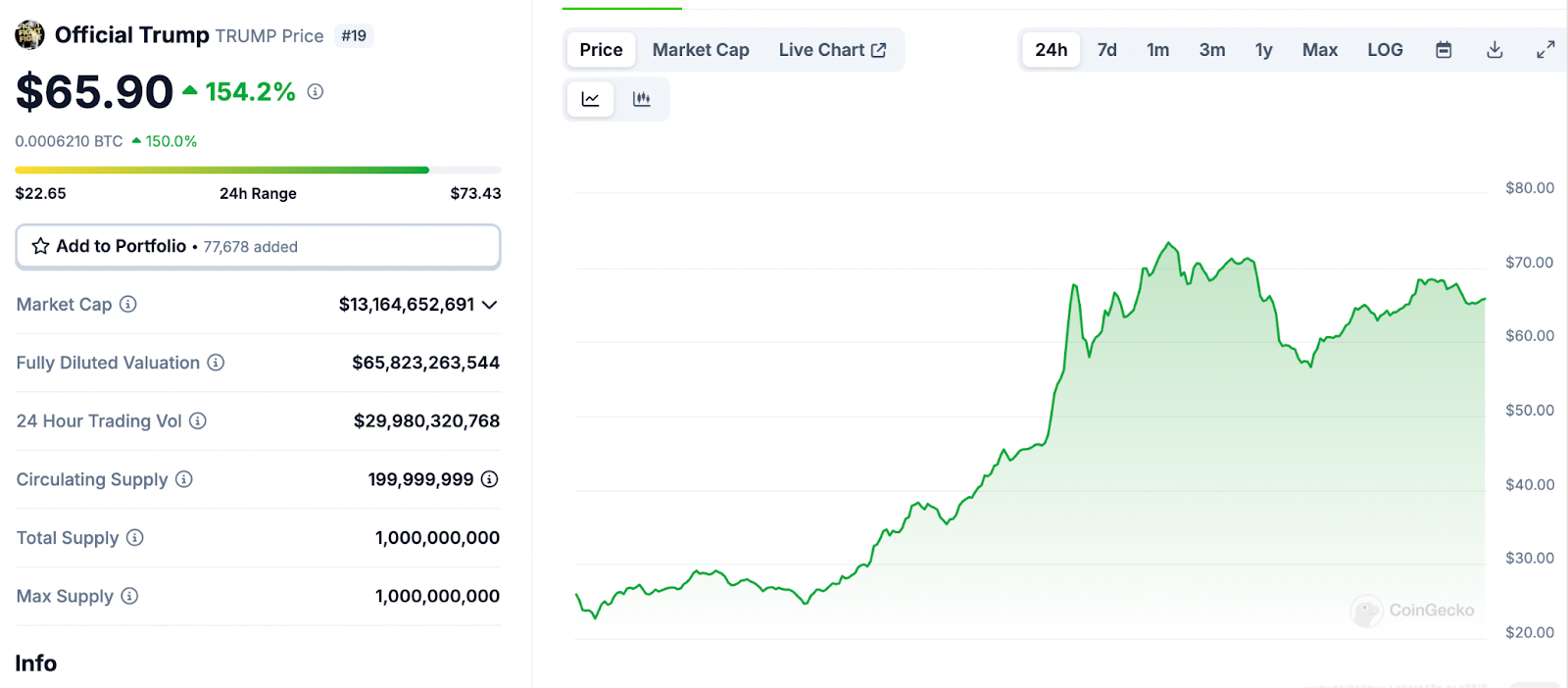Screen dimensions: 1568x688
Task: Click info icon beside Fully Diluted Valuation
Action: (216, 363)
